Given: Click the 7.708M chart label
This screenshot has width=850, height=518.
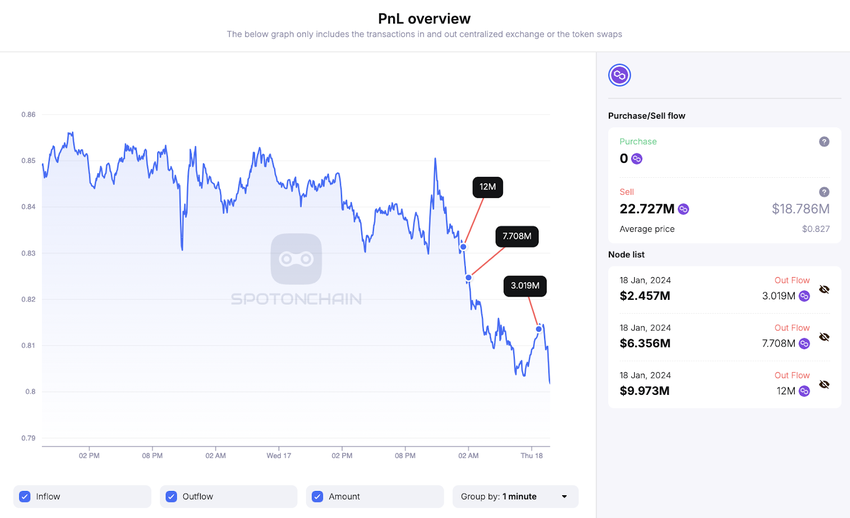Looking at the screenshot, I should click(518, 236).
